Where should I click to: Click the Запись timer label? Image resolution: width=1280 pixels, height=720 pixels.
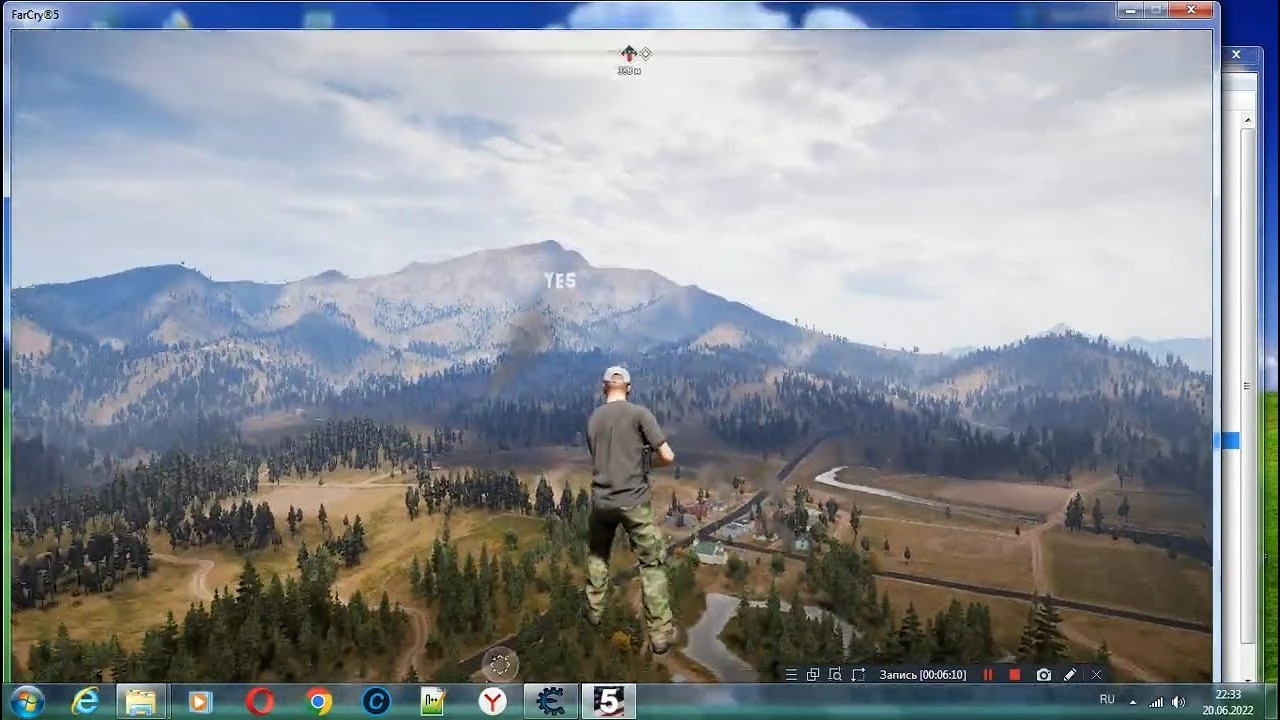(x=922, y=674)
